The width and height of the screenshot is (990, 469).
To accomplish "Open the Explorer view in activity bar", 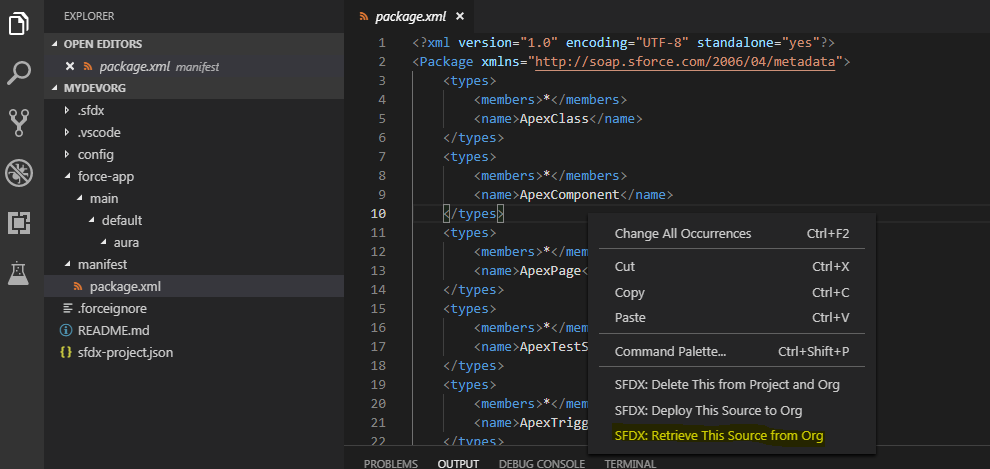I will coord(19,23).
